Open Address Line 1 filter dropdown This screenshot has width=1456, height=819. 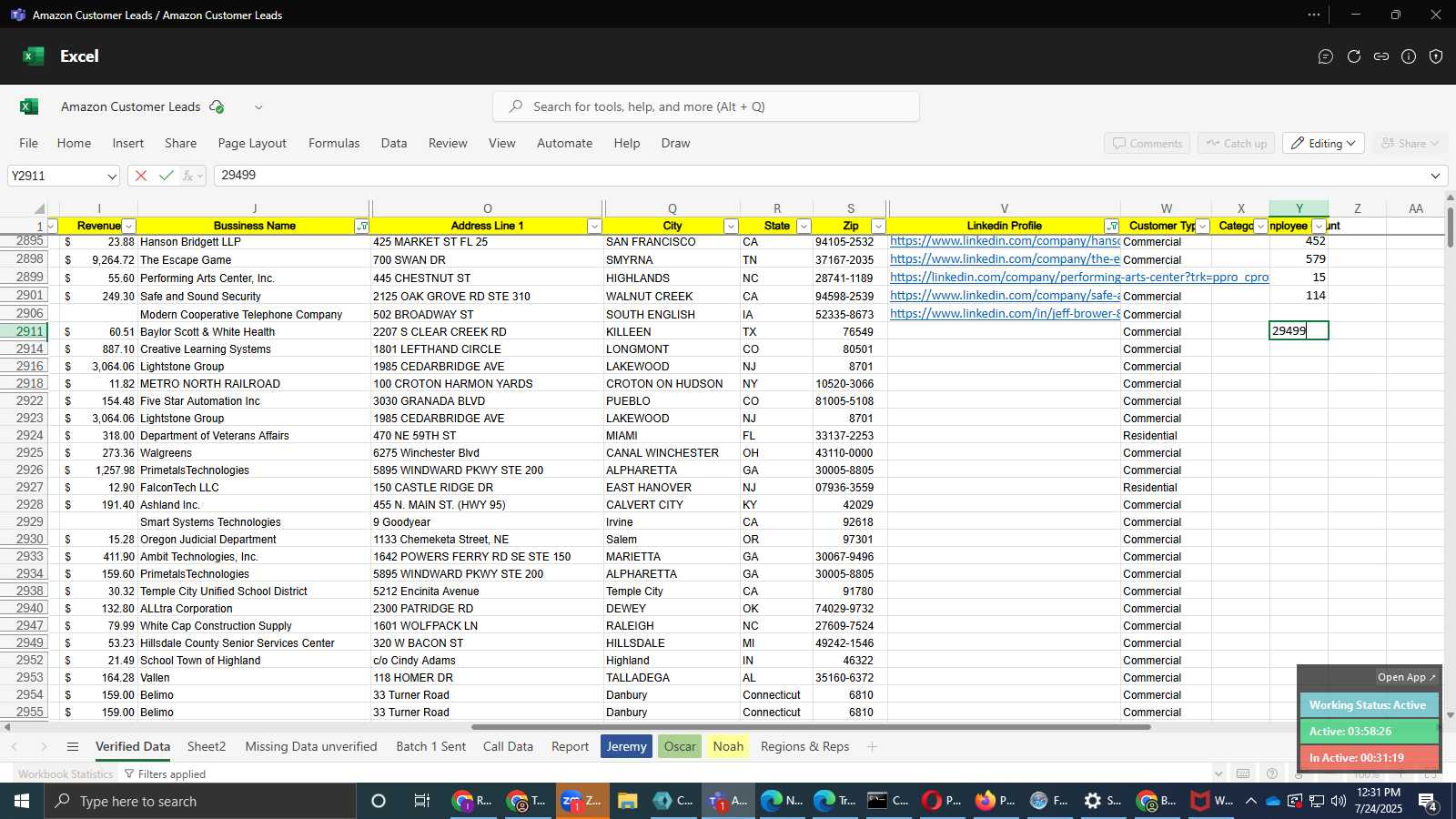(594, 226)
